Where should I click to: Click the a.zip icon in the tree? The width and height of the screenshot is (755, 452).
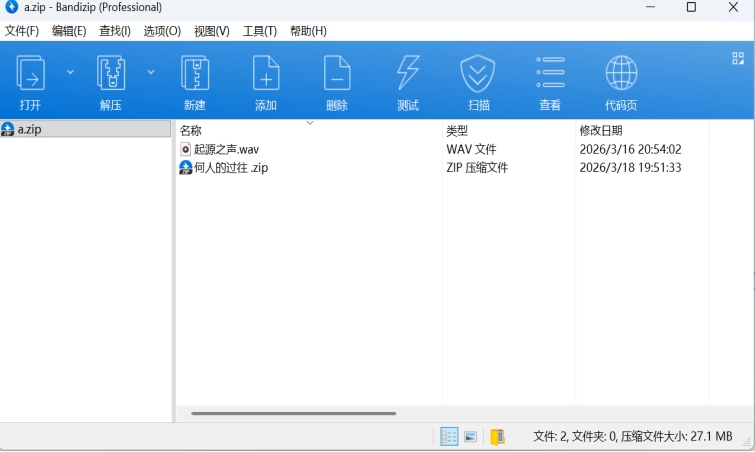tap(7, 129)
